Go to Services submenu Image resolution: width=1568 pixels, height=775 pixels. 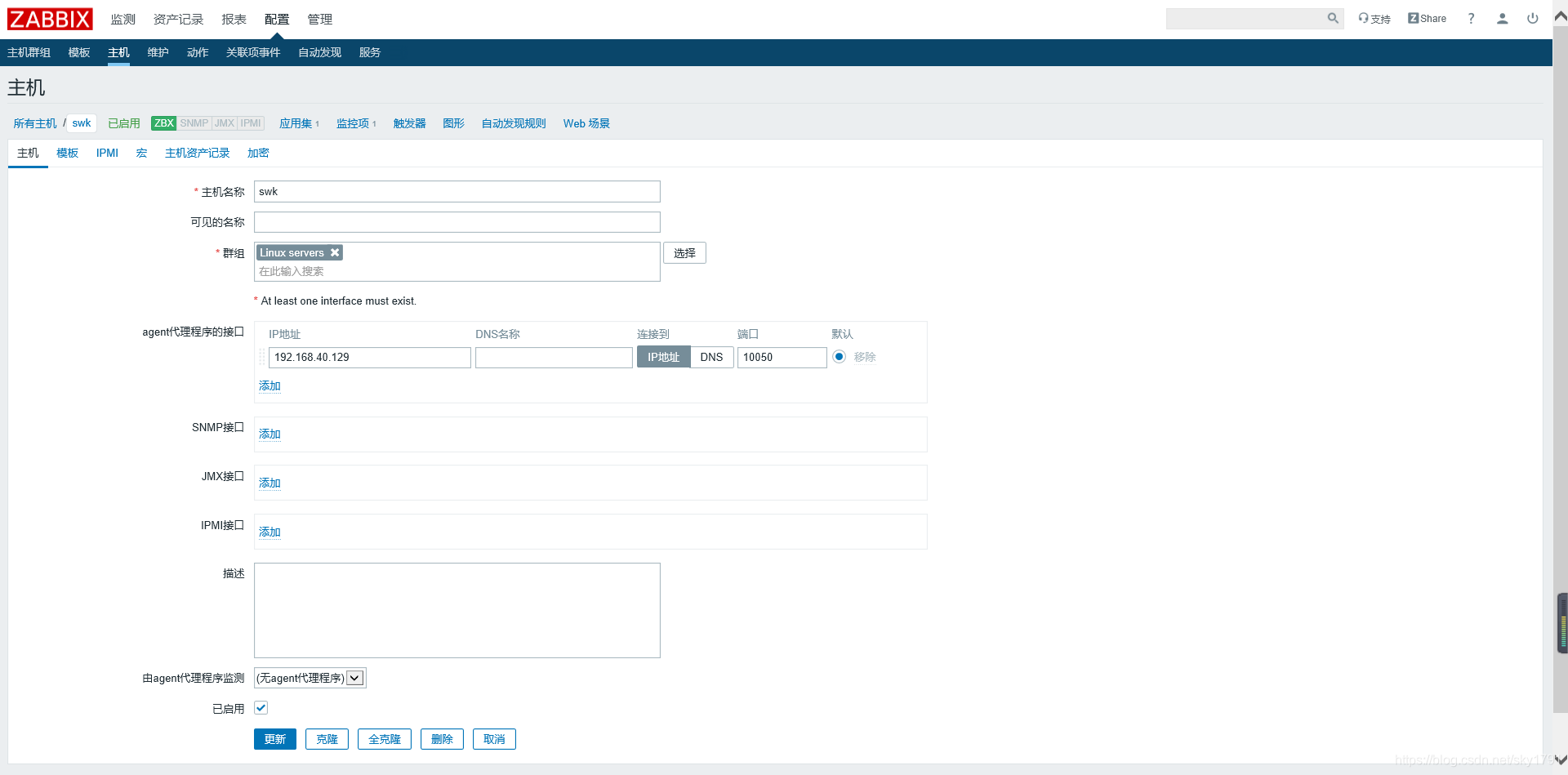pyautogui.click(x=370, y=52)
